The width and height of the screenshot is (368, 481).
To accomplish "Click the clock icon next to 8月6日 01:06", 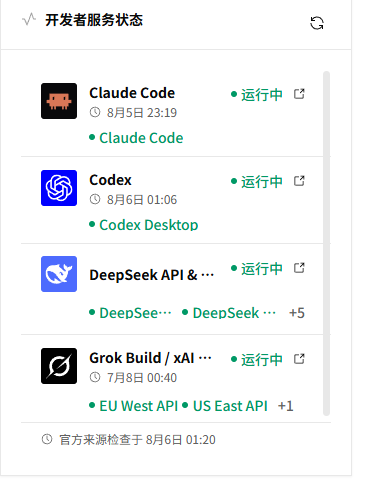I will click(x=95, y=199).
